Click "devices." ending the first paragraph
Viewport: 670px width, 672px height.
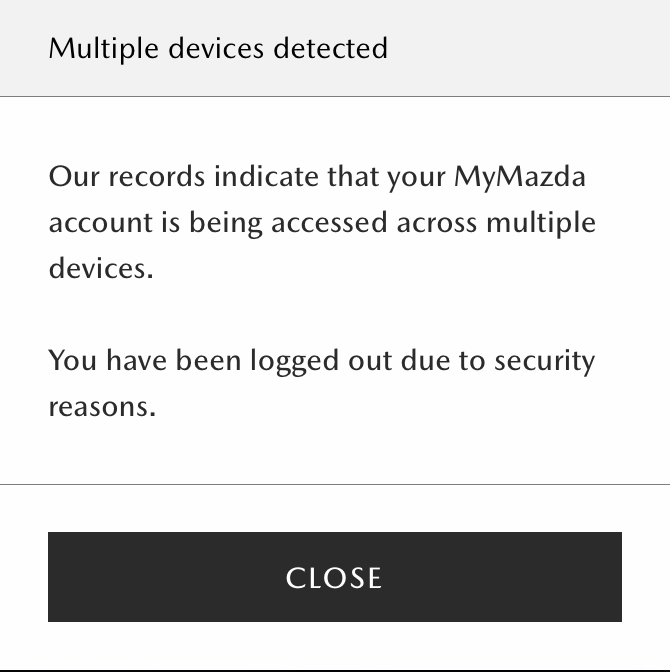[x=101, y=268]
